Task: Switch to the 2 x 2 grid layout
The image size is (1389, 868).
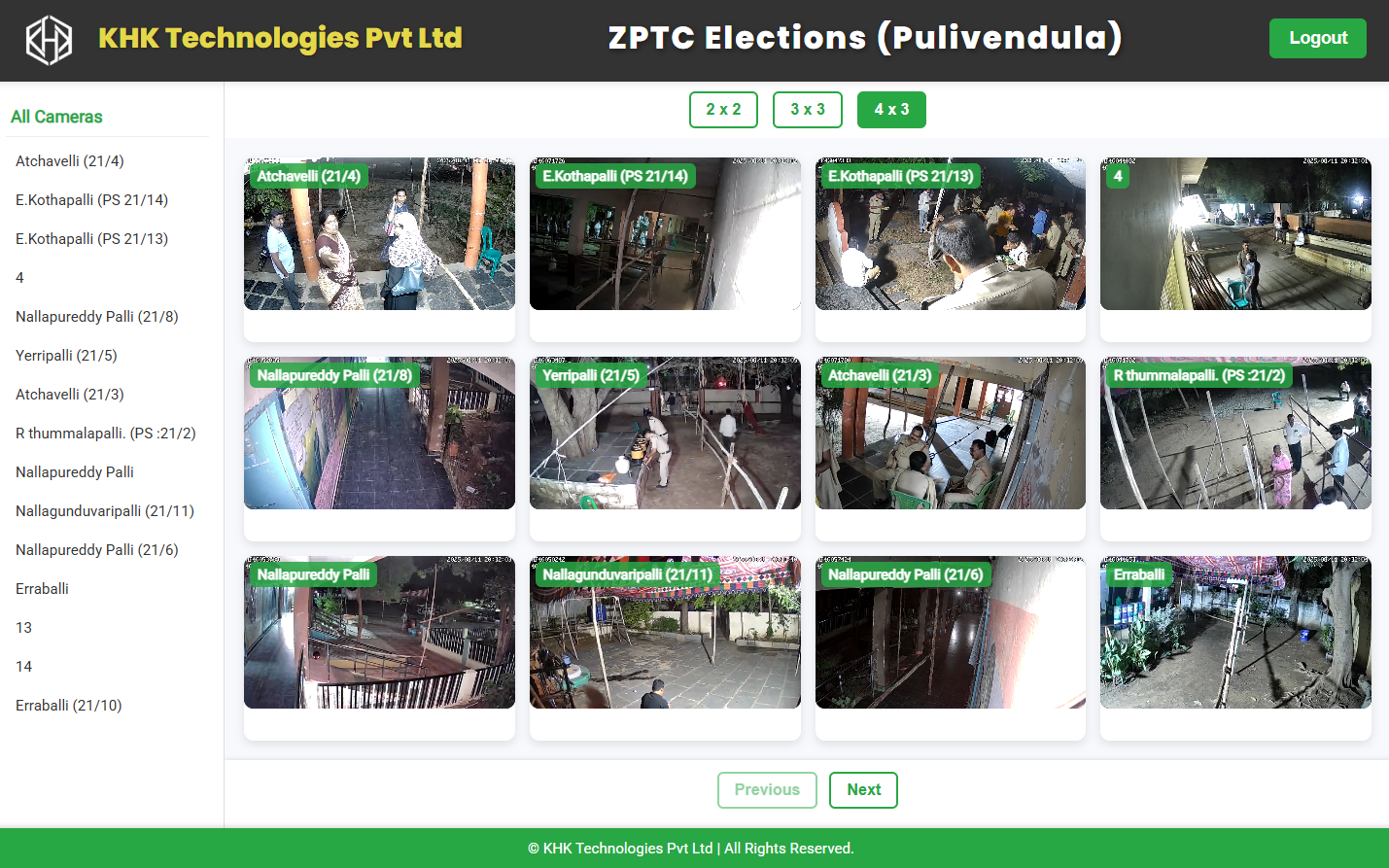Action: pyautogui.click(x=723, y=110)
